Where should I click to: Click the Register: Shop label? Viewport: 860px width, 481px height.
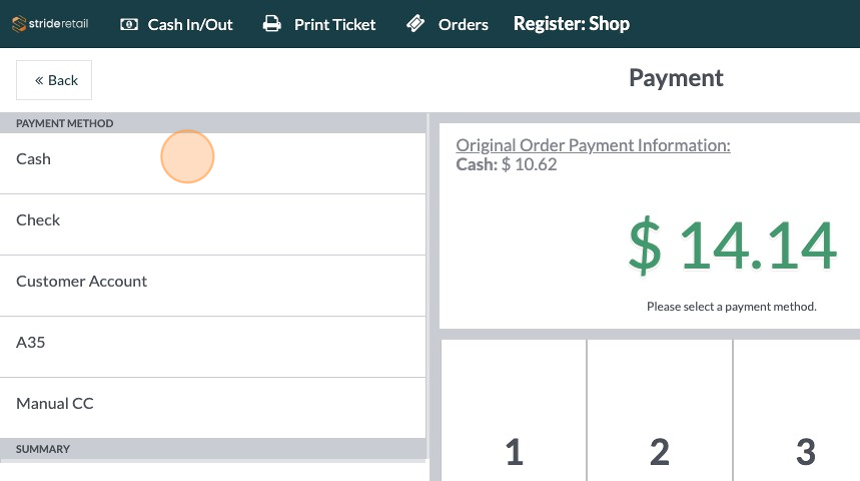(571, 23)
